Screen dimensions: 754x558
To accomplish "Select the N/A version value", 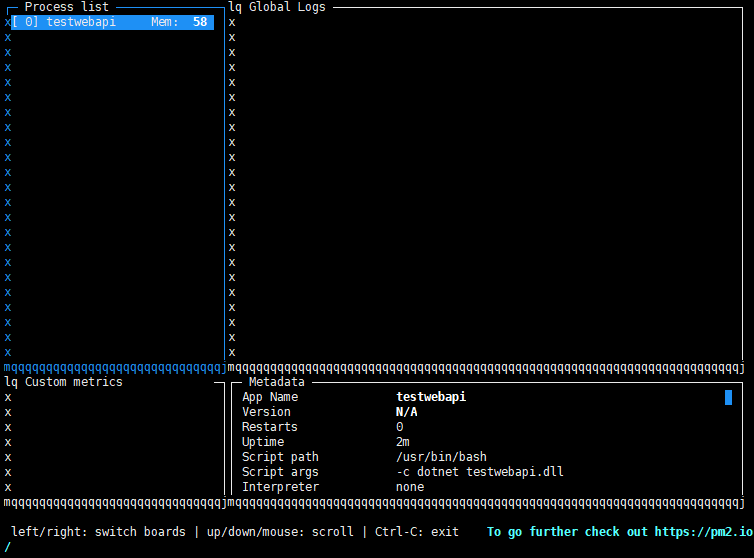I will click(406, 412).
